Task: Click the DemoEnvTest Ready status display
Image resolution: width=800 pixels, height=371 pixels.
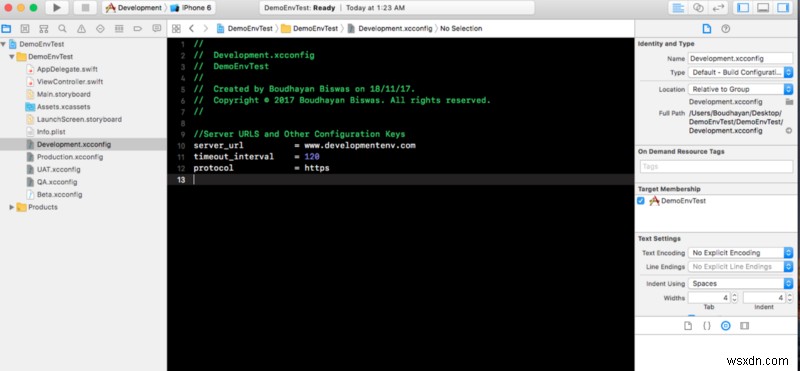Action: (x=397, y=8)
